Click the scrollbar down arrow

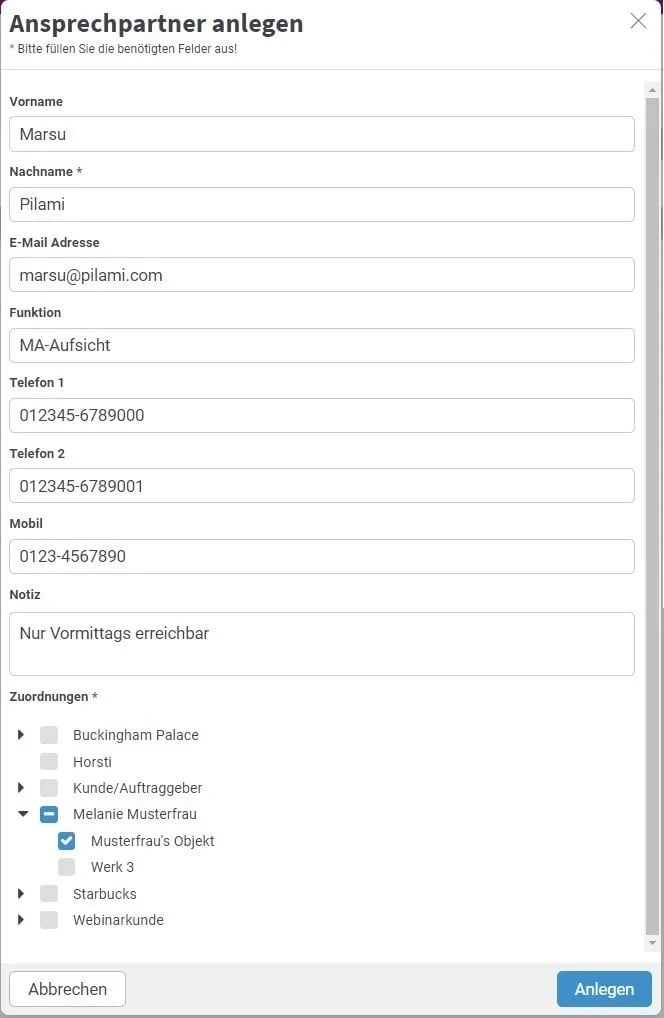[652, 943]
